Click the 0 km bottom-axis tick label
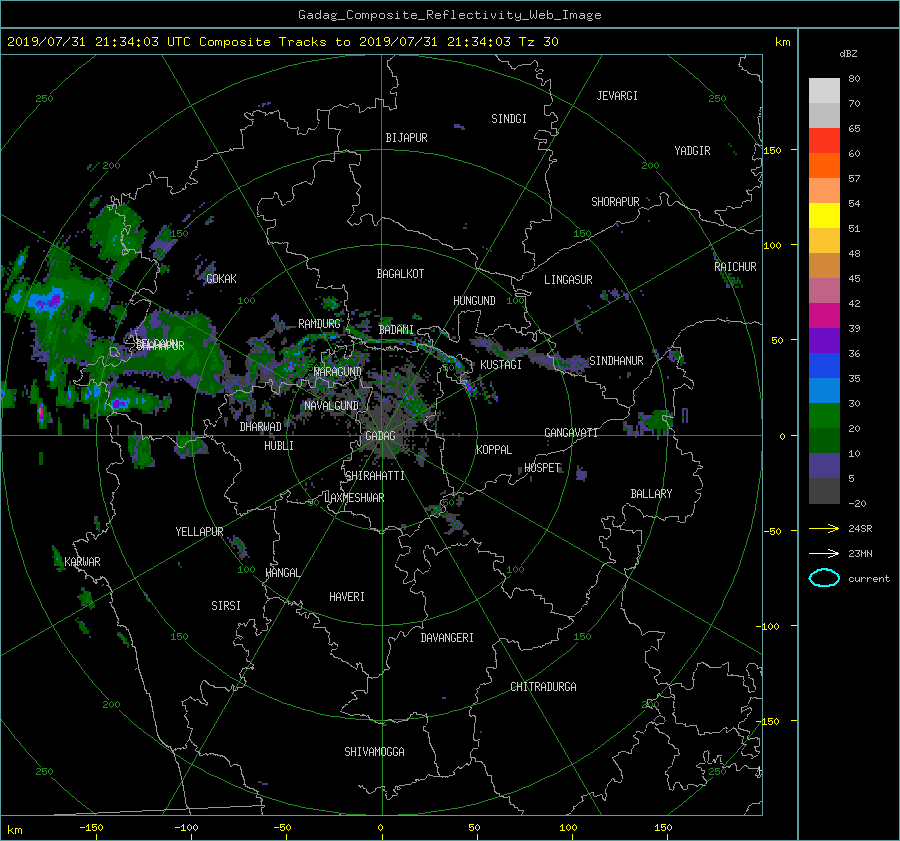Screen dimensions: 900x841 tap(380, 827)
